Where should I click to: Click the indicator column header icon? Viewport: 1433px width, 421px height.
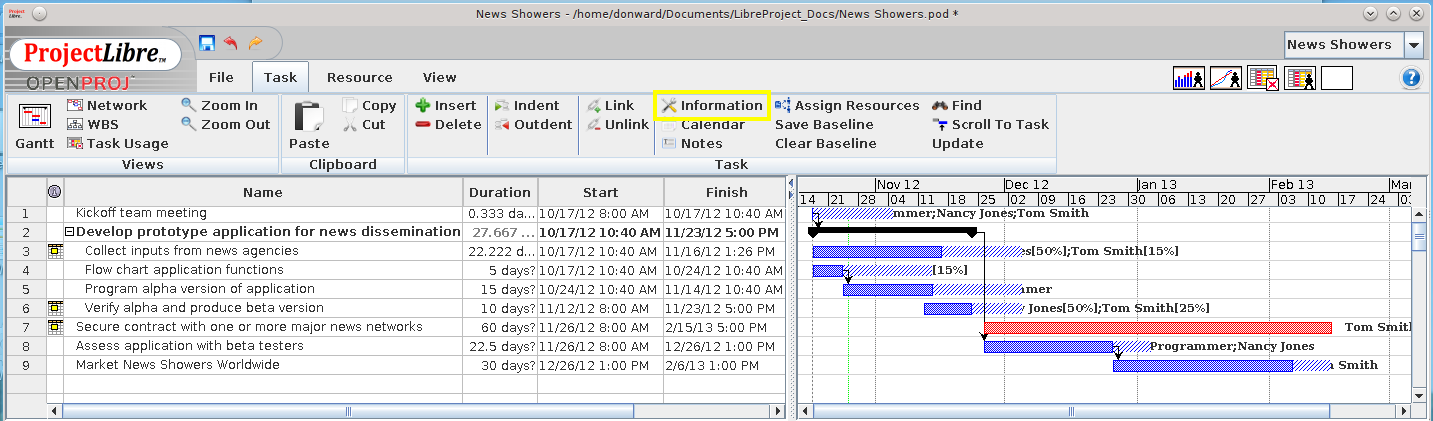click(x=54, y=192)
